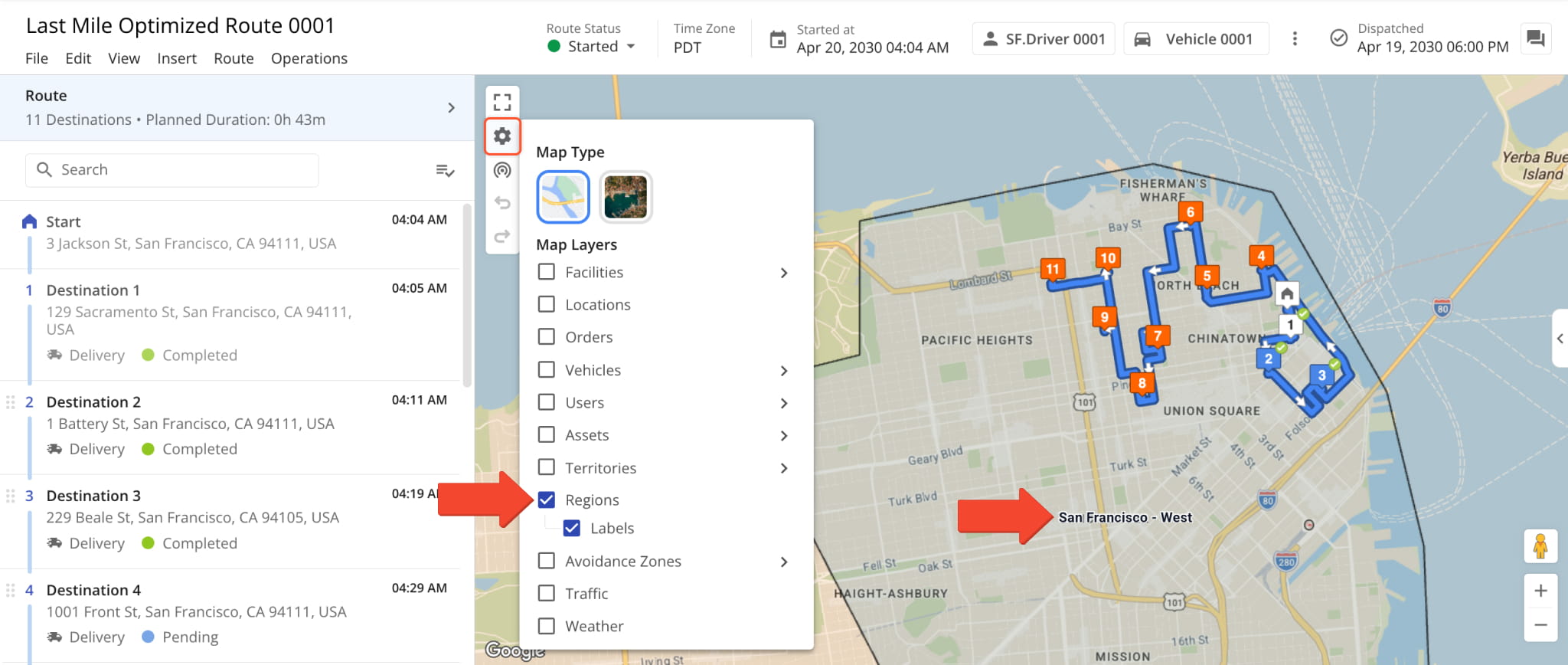Enable the Facilities layer checkbox

pyautogui.click(x=547, y=272)
